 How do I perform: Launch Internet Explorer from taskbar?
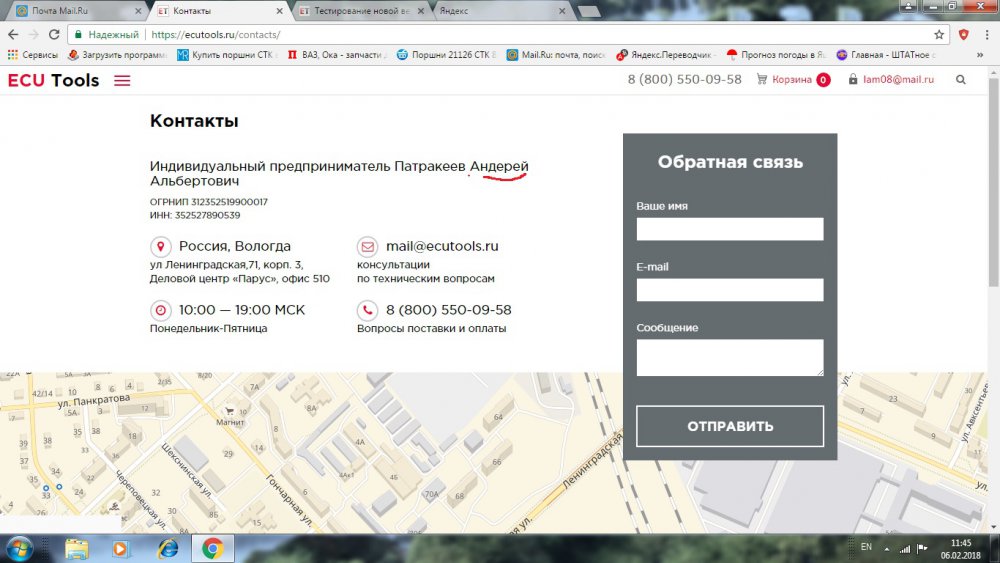coord(168,549)
